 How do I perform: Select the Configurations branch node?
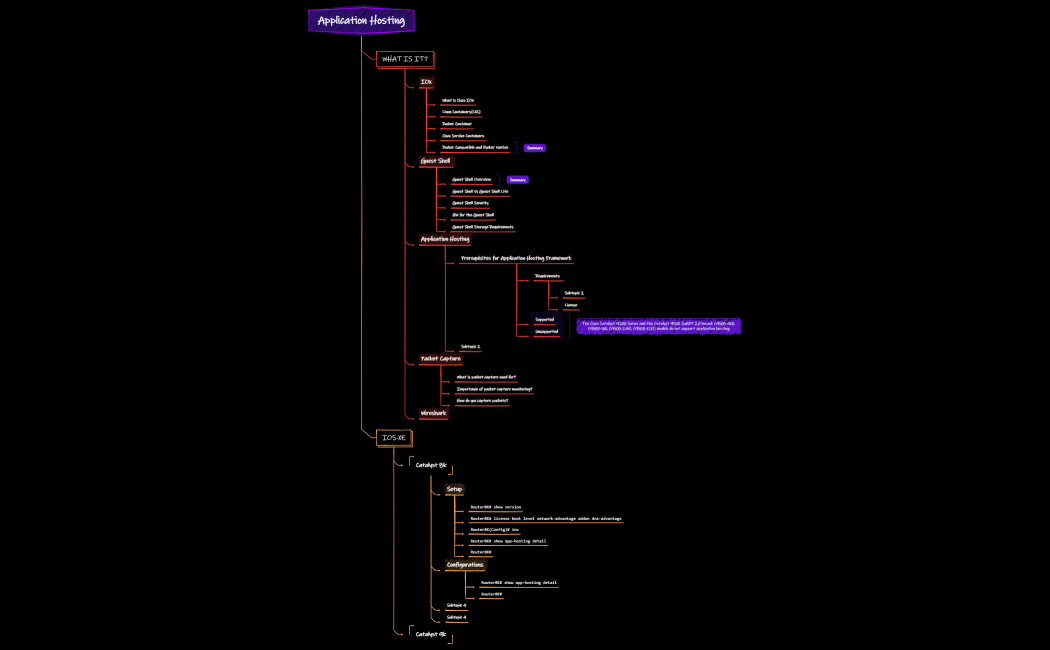pyautogui.click(x=464, y=565)
